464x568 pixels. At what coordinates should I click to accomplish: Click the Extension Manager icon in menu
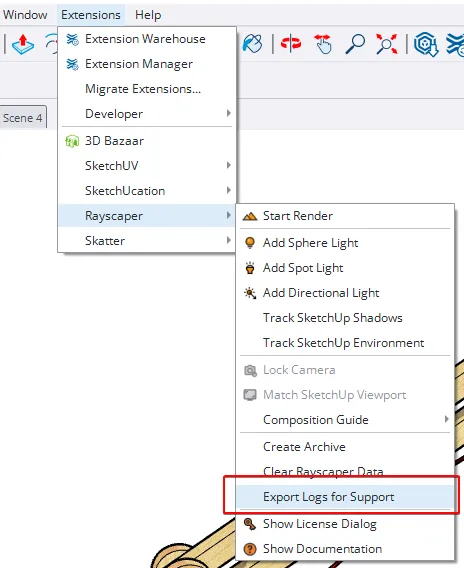coord(72,64)
